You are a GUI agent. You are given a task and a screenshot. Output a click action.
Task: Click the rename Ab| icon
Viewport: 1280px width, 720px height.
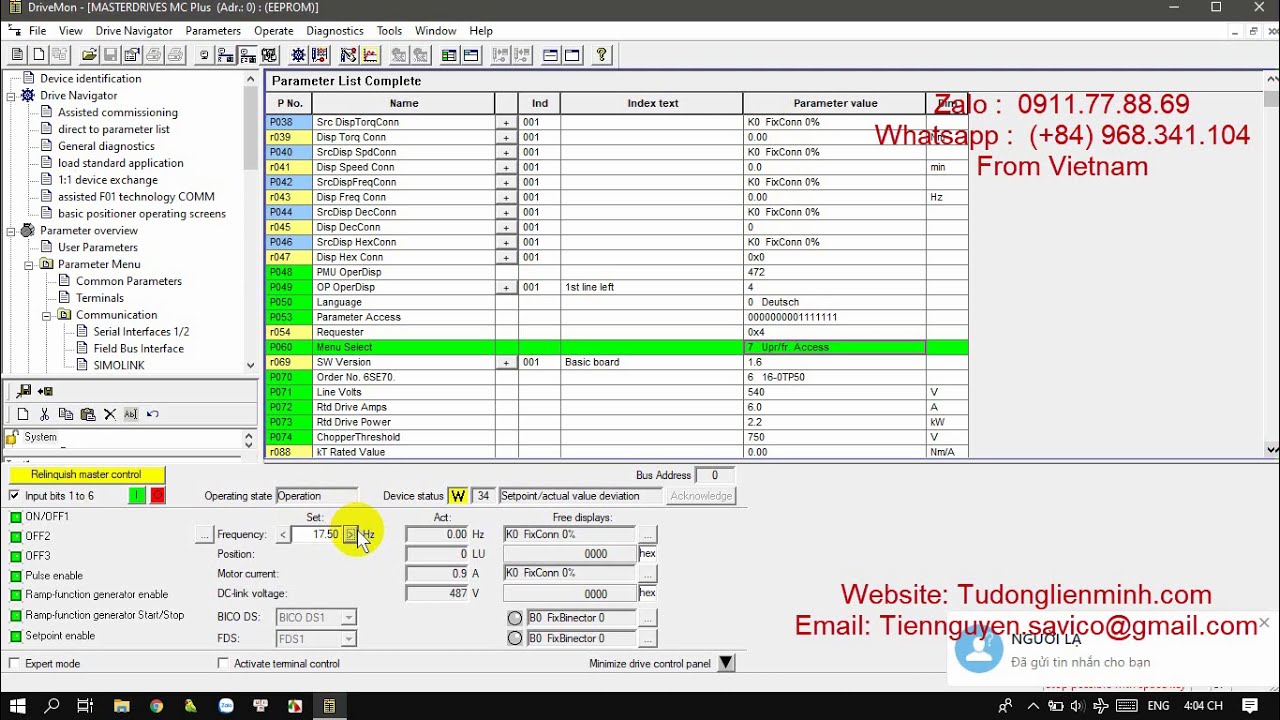click(131, 414)
